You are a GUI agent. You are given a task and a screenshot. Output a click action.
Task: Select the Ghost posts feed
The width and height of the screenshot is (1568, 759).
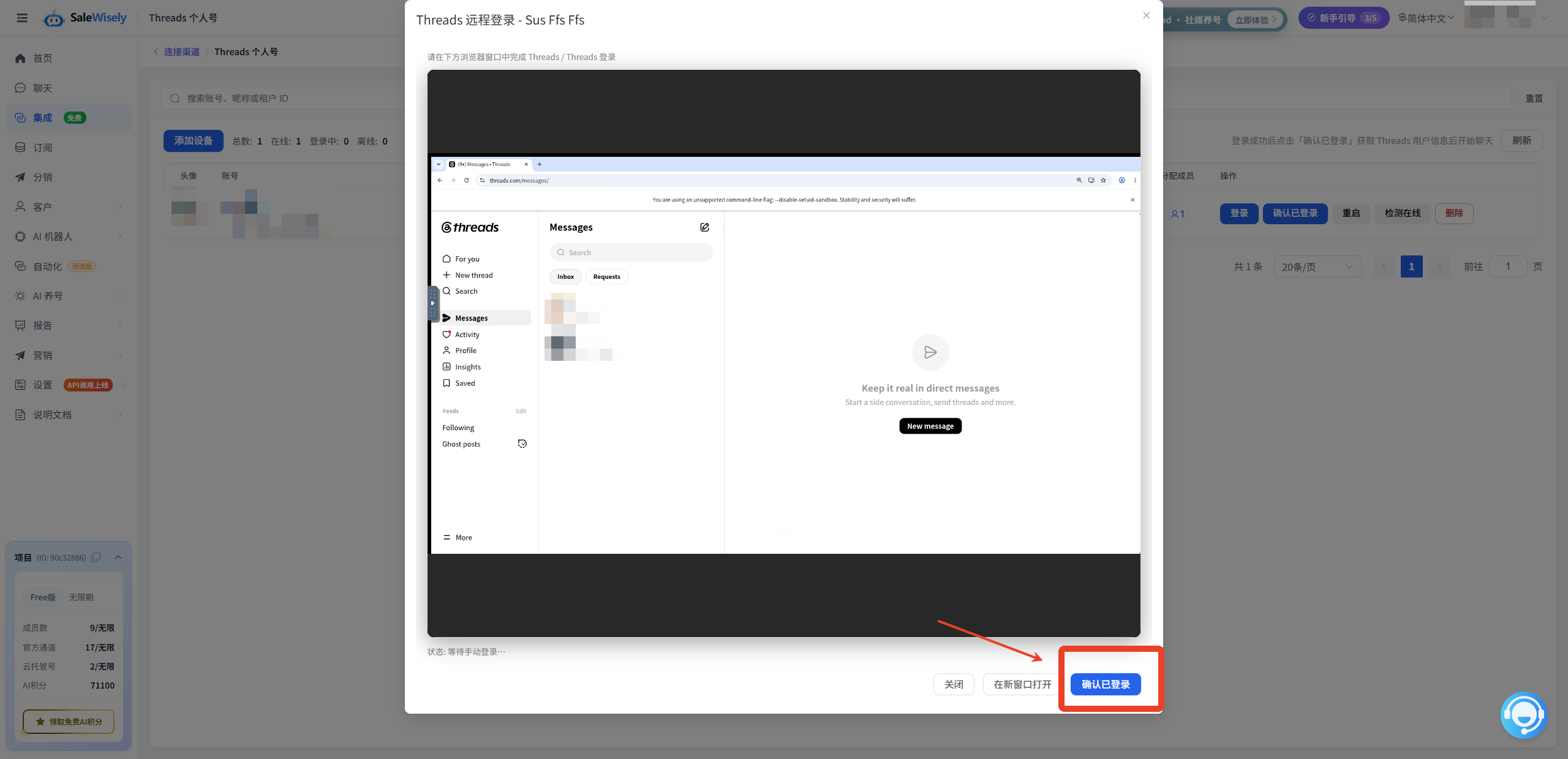pos(461,444)
